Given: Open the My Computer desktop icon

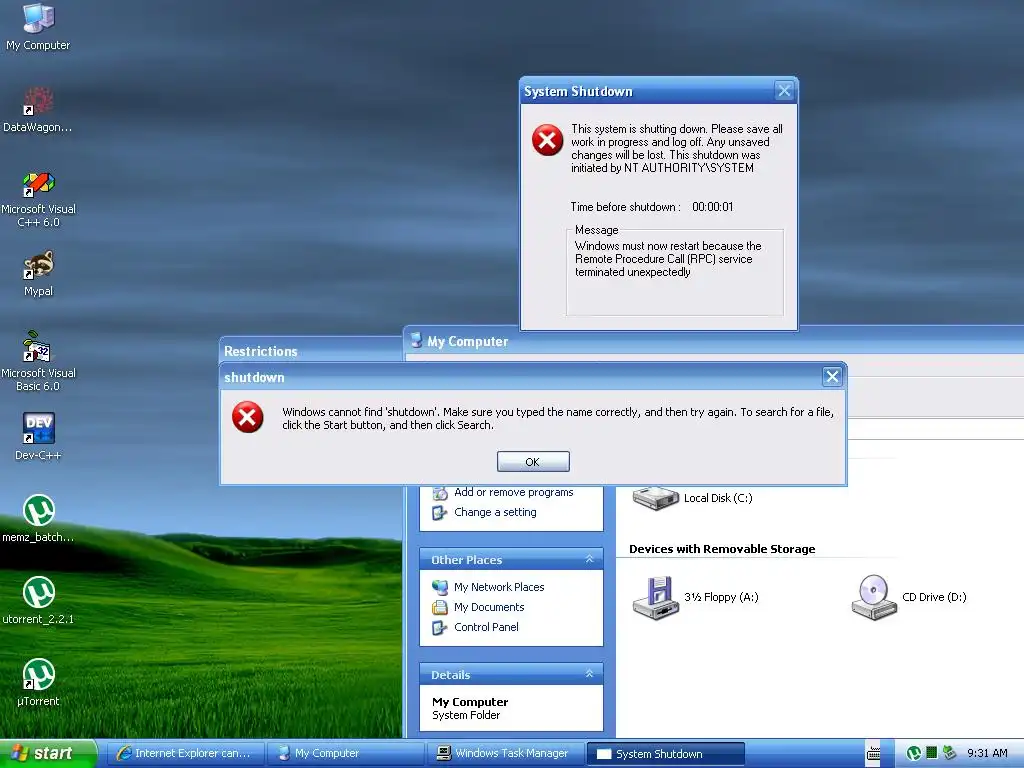Looking at the screenshot, I should pos(38,26).
